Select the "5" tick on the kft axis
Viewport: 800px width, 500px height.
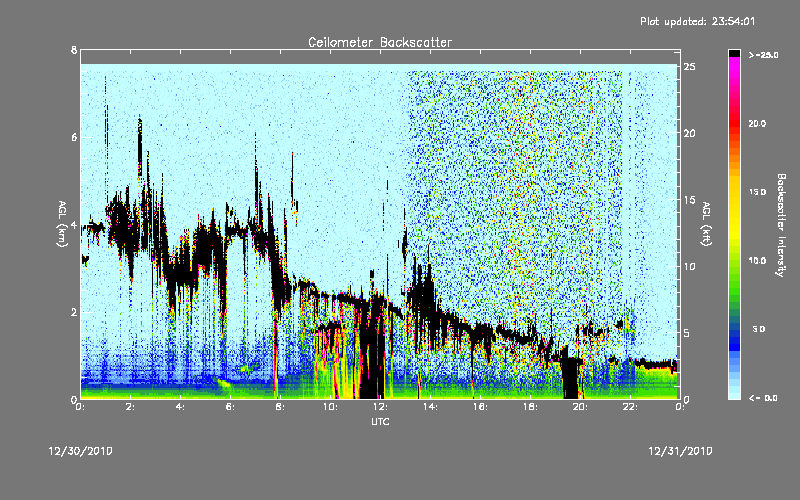tap(687, 333)
